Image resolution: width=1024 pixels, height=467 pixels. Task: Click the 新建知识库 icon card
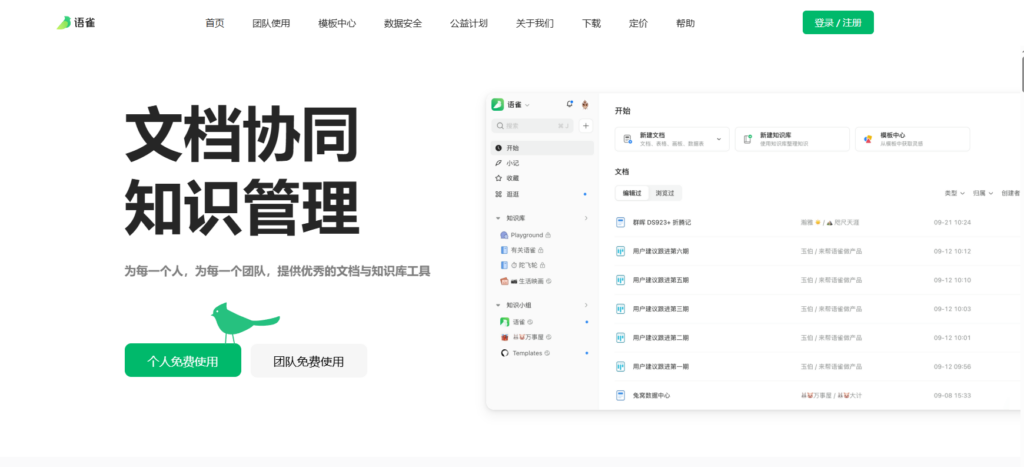747,140
